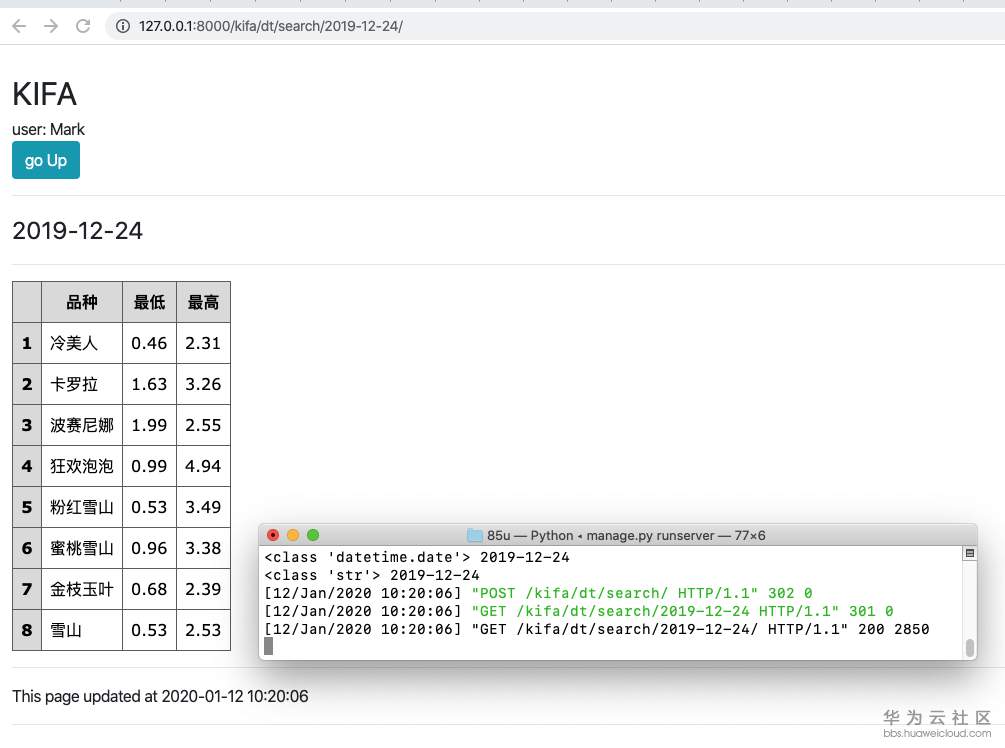Select 金枝玉叶 cell in row 7
This screenshot has height=748, width=1005.
click(x=82, y=589)
